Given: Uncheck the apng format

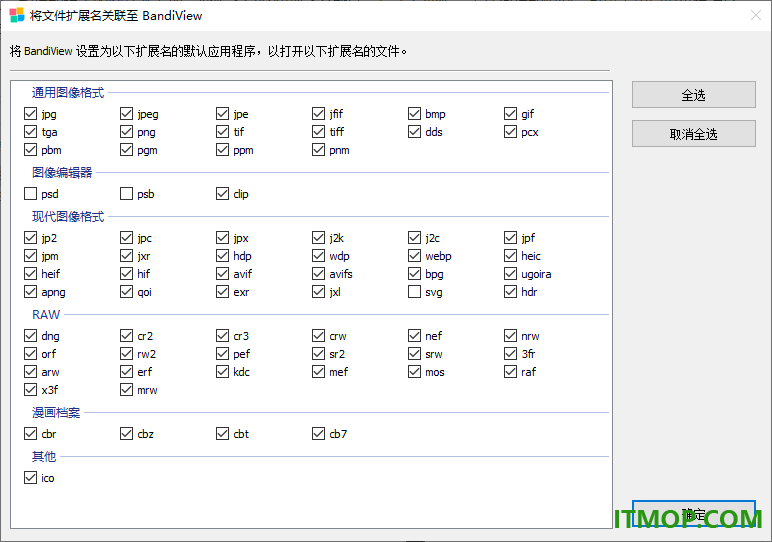Looking at the screenshot, I should coord(31,292).
